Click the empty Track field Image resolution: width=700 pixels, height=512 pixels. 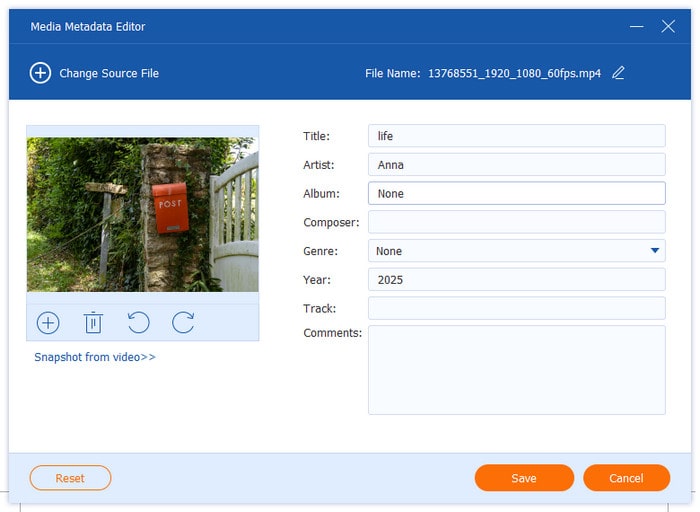[x=516, y=308]
